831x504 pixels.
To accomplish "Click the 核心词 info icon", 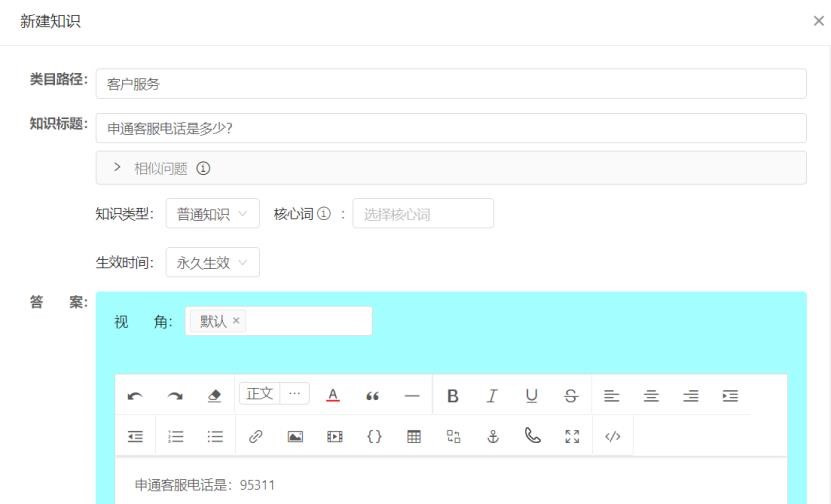I will [x=324, y=214].
